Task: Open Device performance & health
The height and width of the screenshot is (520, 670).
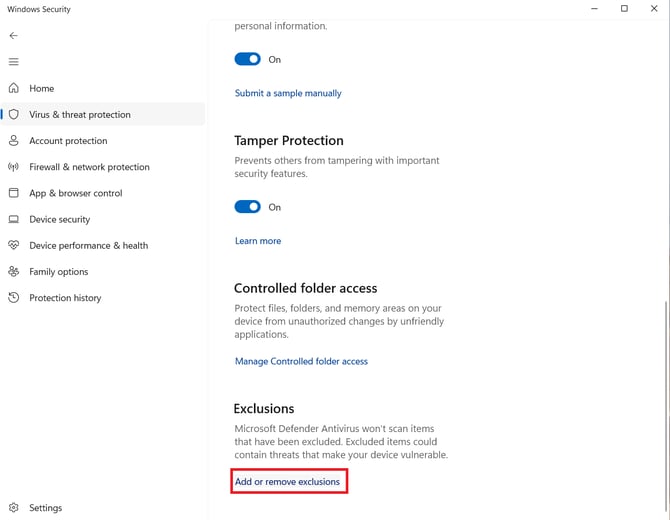Action: coord(103,246)
